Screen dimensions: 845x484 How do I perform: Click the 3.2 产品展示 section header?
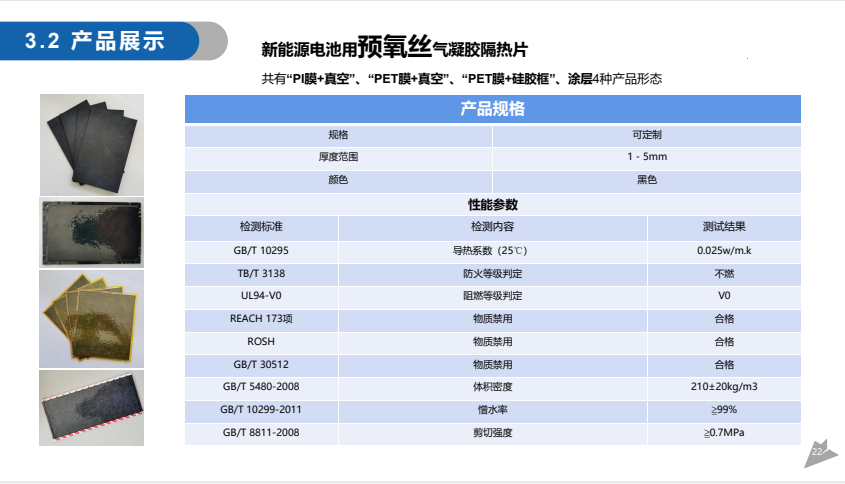click(x=110, y=41)
